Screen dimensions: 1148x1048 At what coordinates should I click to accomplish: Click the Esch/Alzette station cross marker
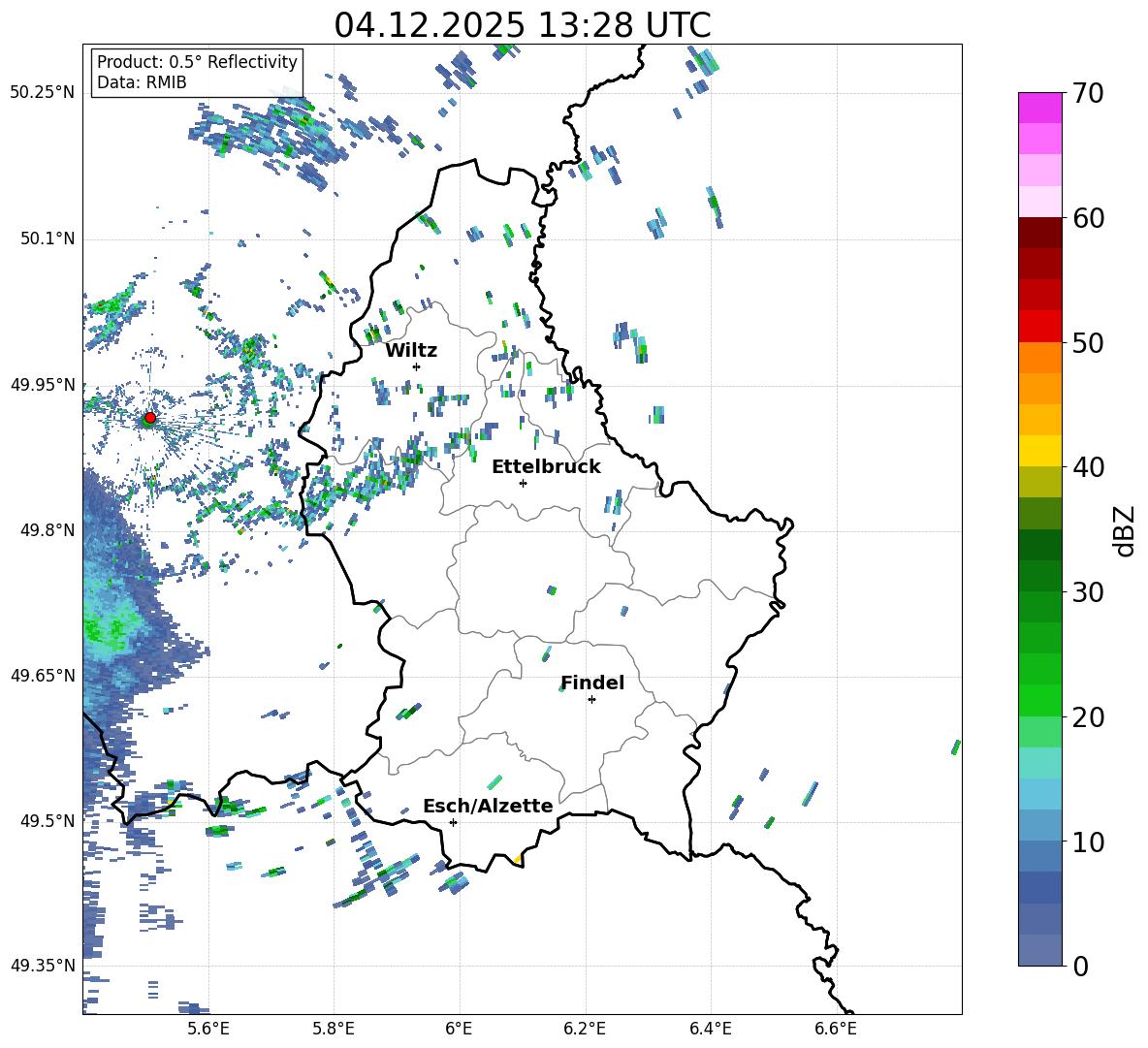[x=453, y=822]
